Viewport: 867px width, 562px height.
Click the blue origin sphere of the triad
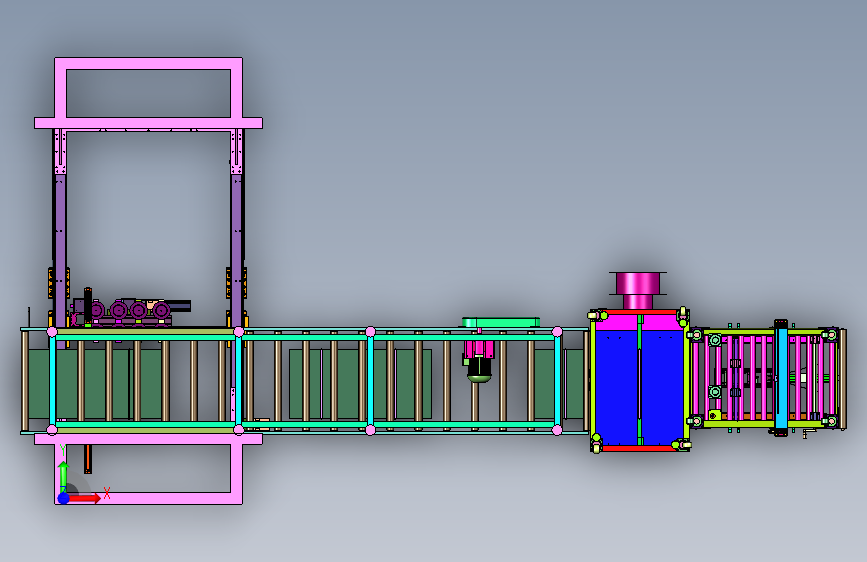[x=64, y=498]
